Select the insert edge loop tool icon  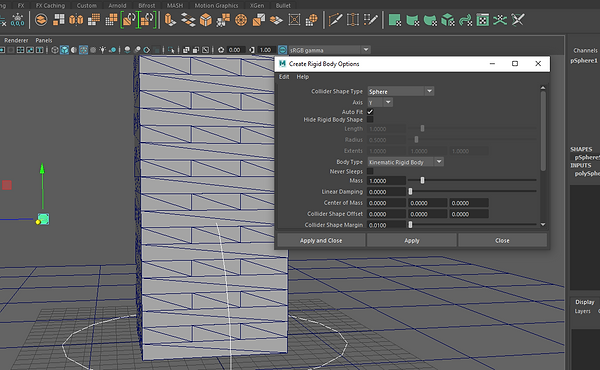[x=353, y=20]
